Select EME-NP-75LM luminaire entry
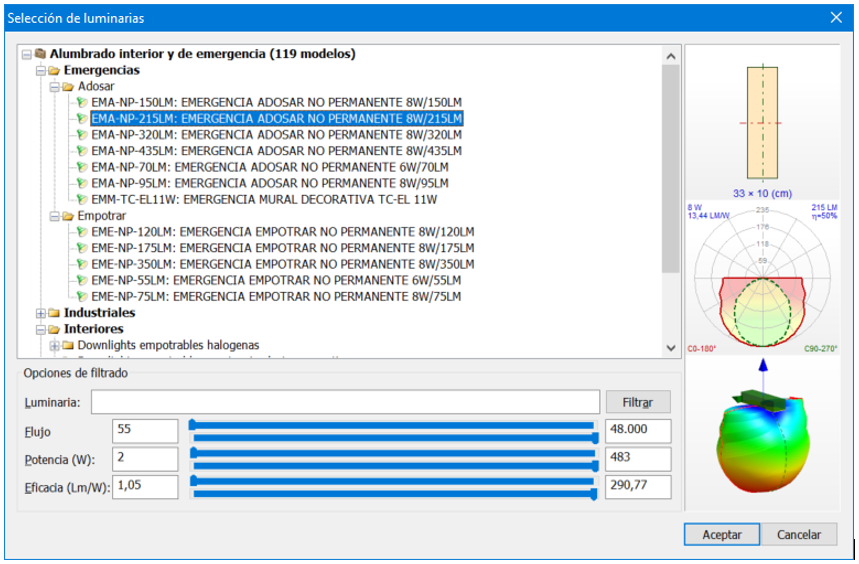This screenshot has height=564, width=859. point(276,297)
